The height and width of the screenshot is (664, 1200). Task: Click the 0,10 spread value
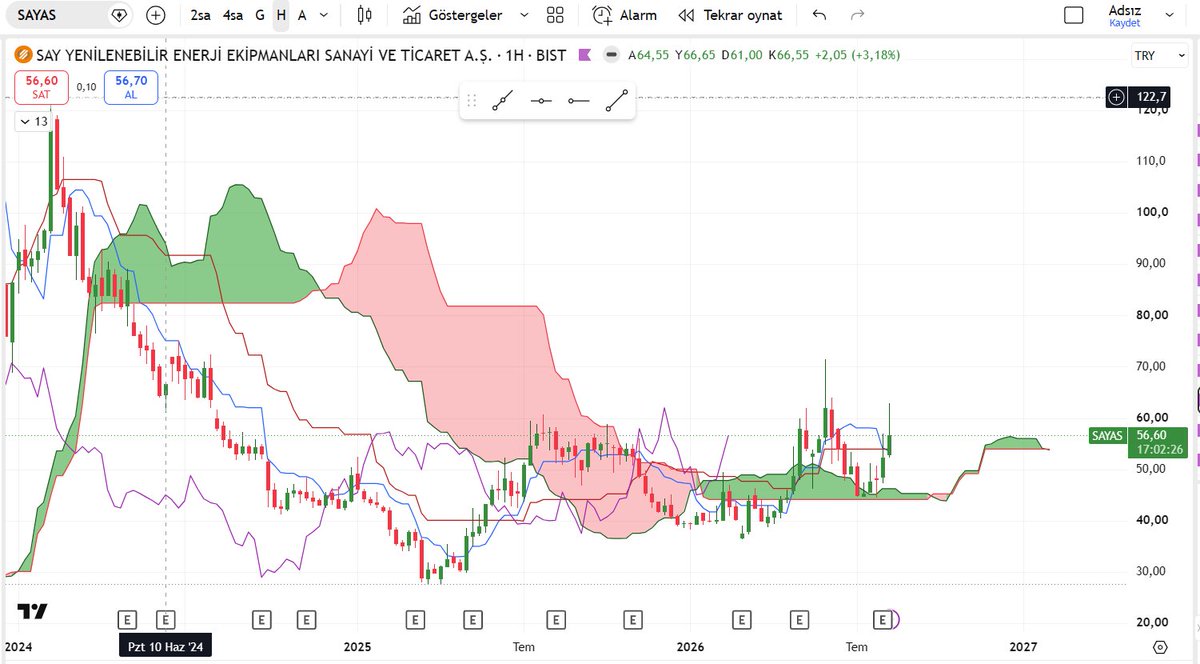86,87
